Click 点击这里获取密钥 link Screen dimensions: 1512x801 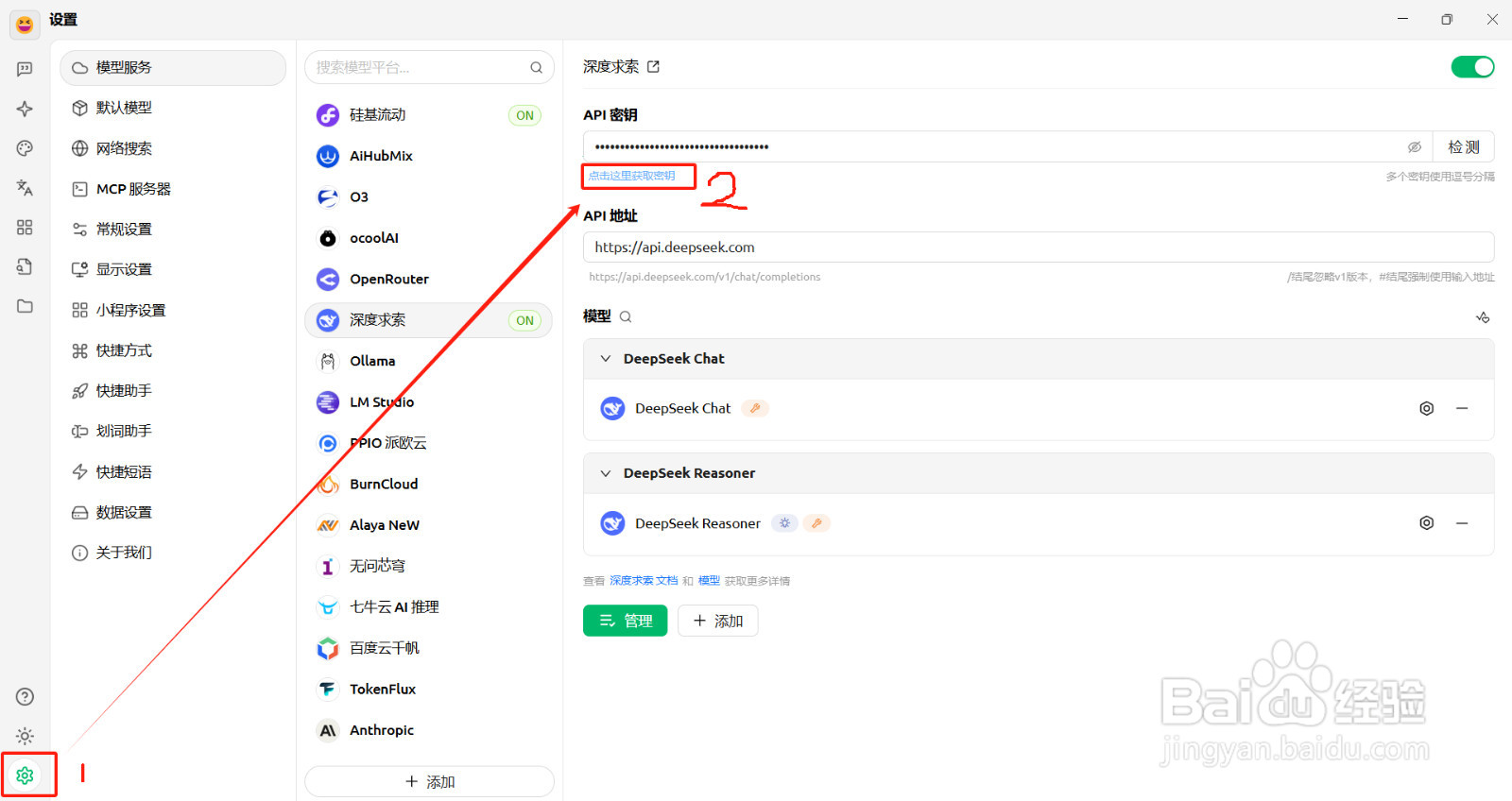(x=632, y=176)
